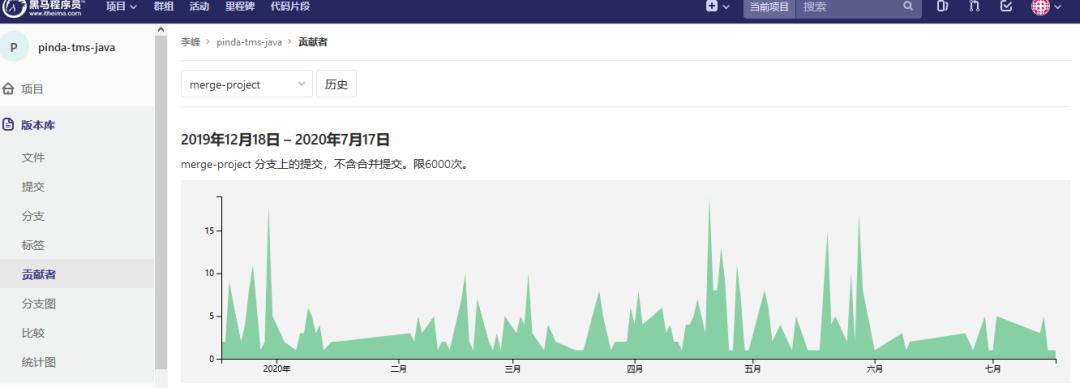Open 提交 in the sidebar
The height and width of the screenshot is (388, 1080).
[x=33, y=187]
